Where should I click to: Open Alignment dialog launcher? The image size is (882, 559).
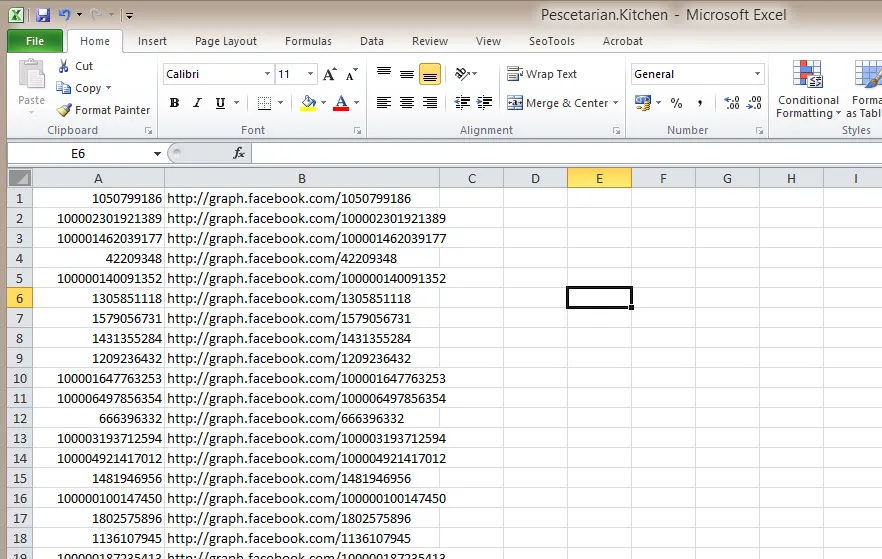(x=616, y=130)
